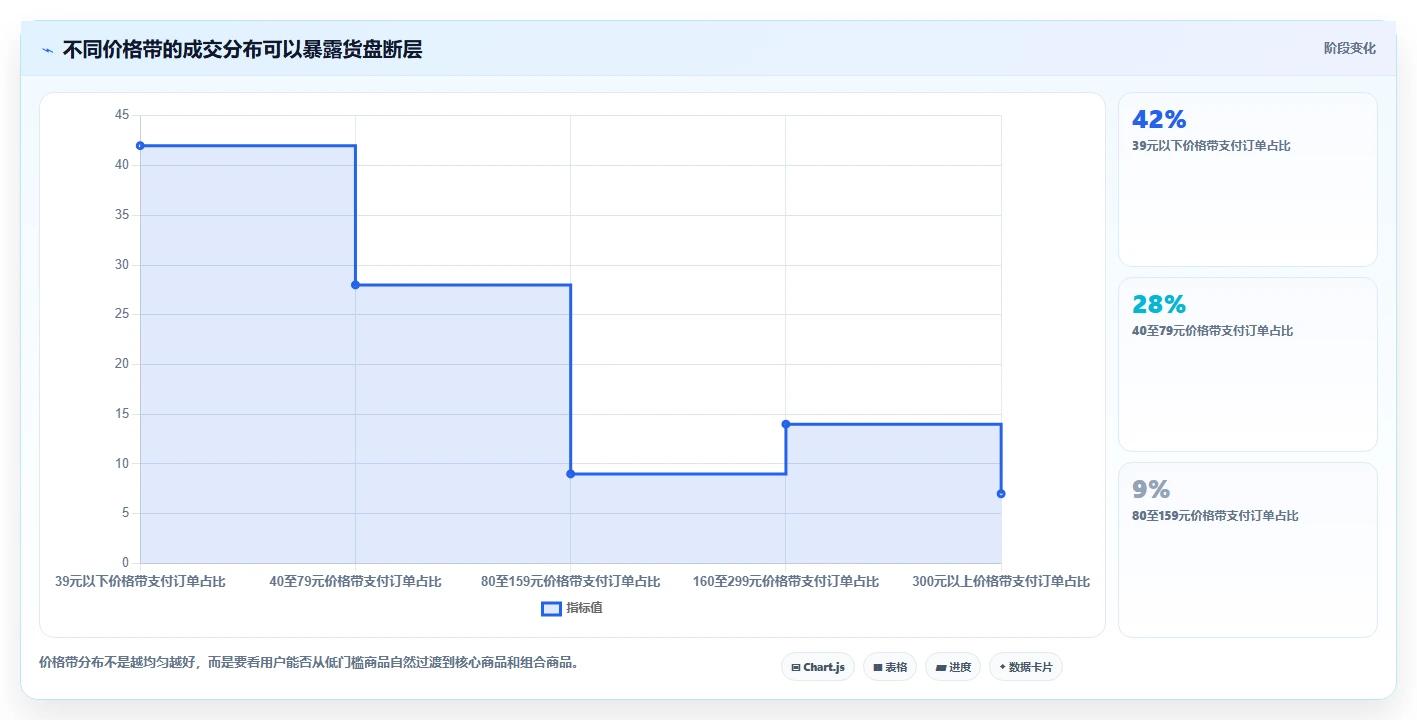Click card caption 39元以下价格带支付订单占比 under 42%
The image size is (1417, 720).
coord(1211,146)
